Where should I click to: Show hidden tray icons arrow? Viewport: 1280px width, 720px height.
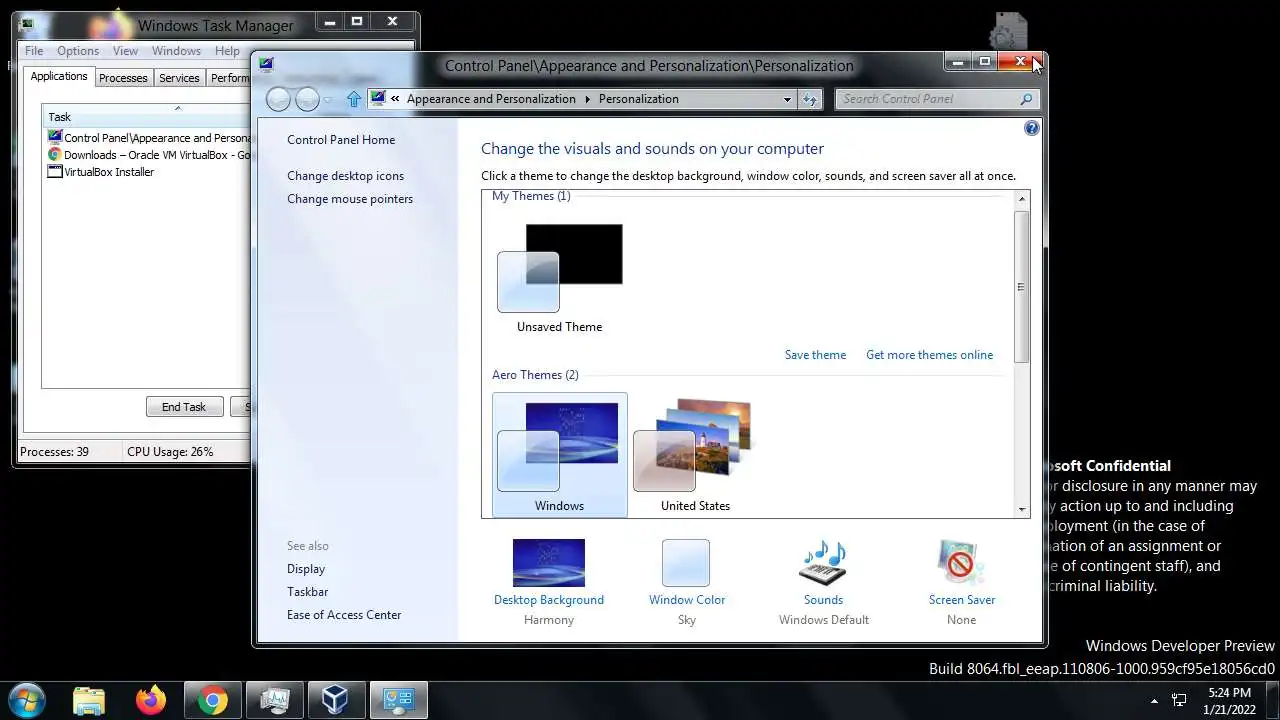[x=1154, y=701]
